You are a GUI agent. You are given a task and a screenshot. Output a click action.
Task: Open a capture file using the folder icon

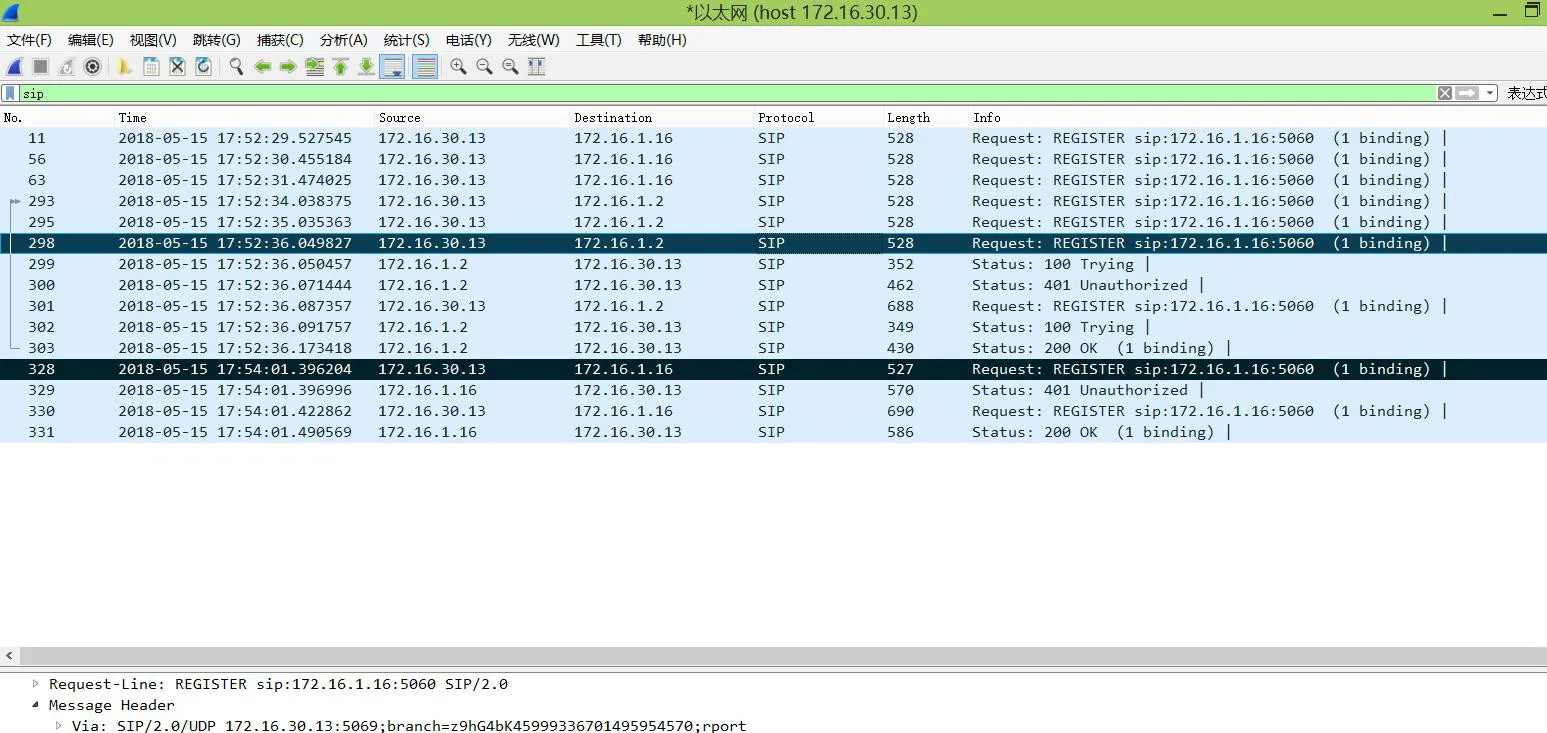[x=124, y=66]
